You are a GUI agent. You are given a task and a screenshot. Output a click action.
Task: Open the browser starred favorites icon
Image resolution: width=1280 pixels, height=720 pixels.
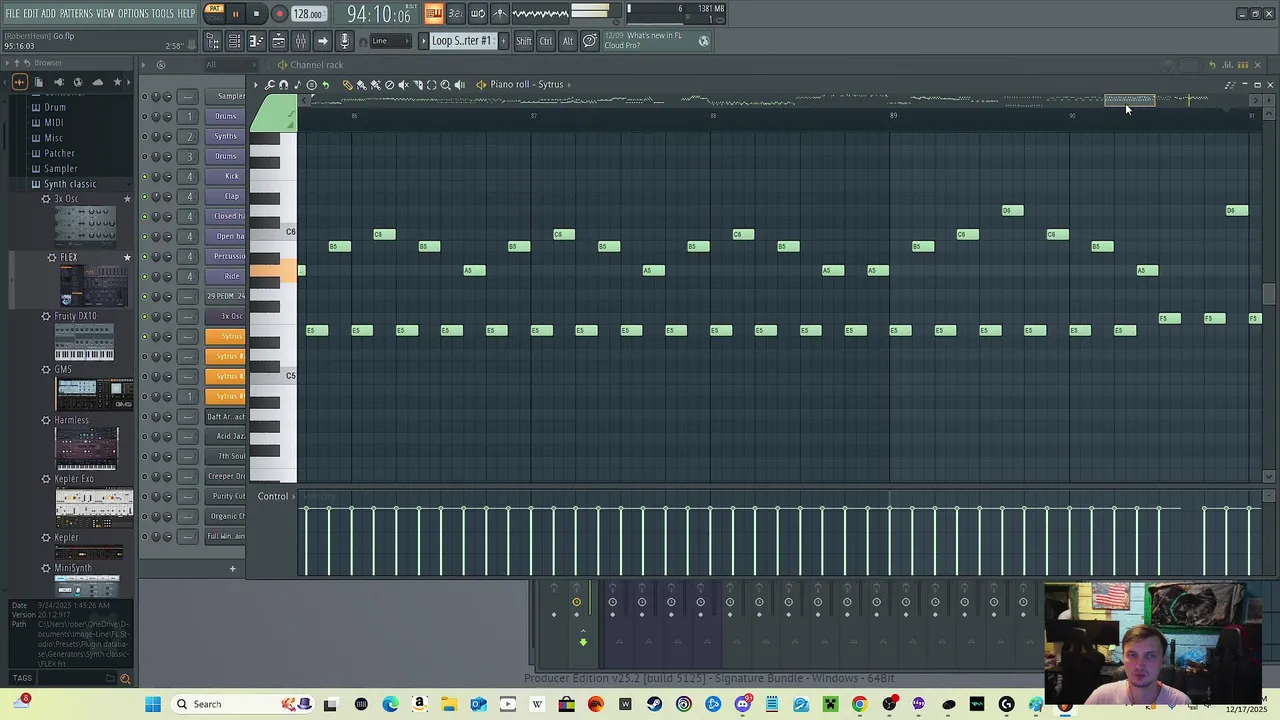click(x=117, y=82)
